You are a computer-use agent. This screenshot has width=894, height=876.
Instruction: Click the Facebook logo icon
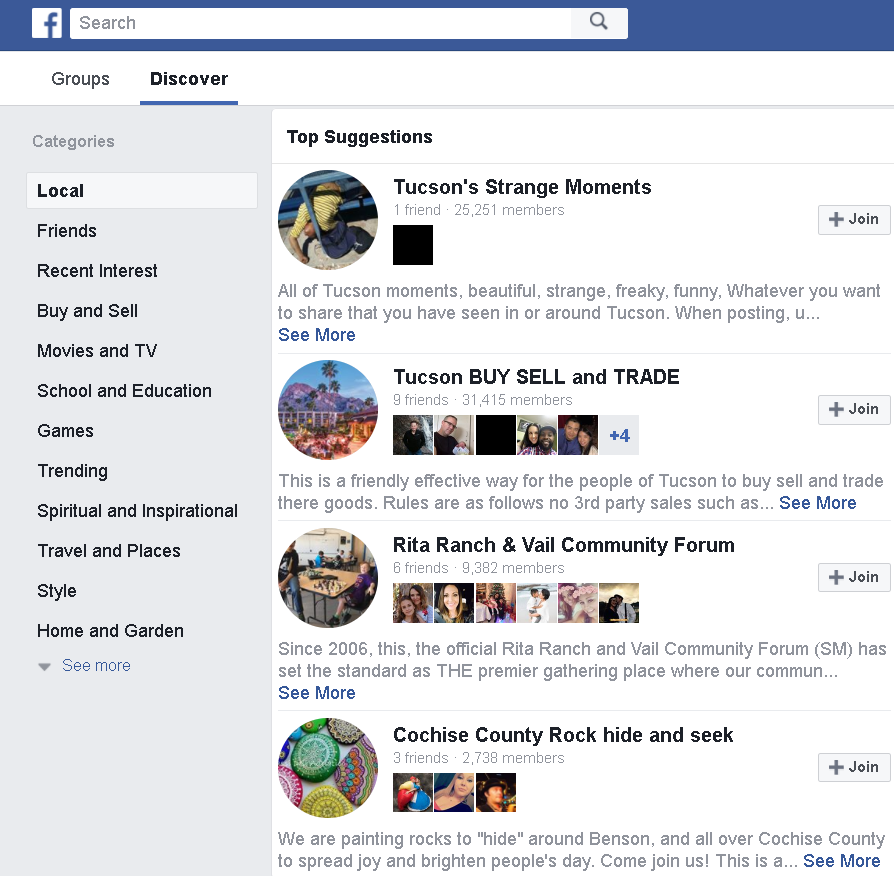(x=46, y=22)
